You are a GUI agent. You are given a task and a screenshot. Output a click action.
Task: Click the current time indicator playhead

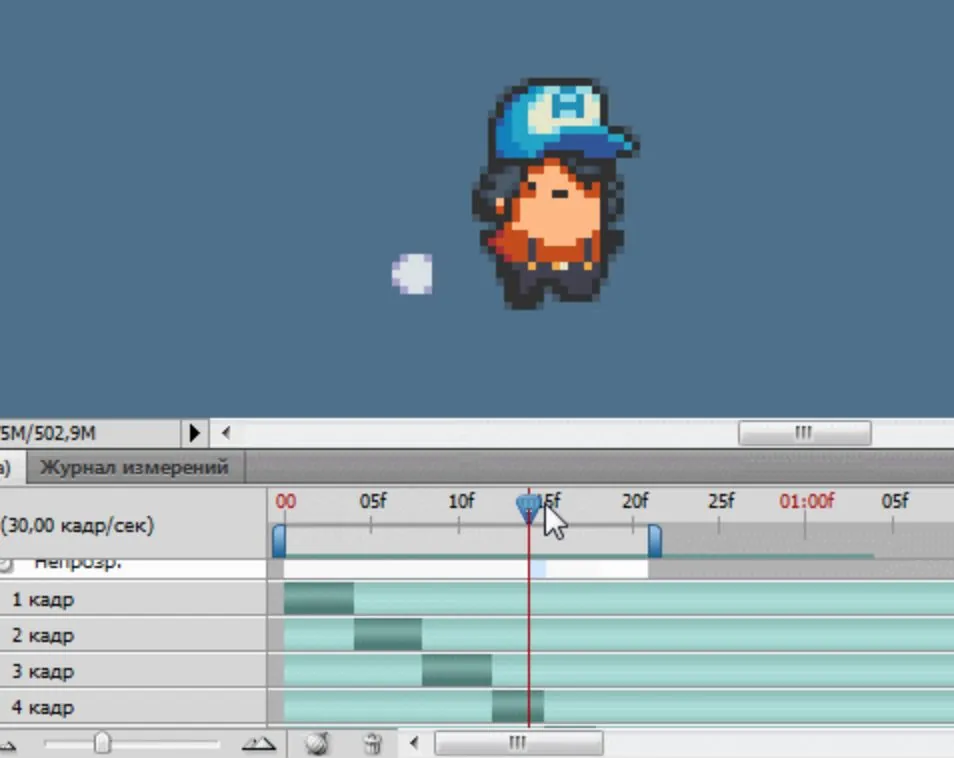528,507
